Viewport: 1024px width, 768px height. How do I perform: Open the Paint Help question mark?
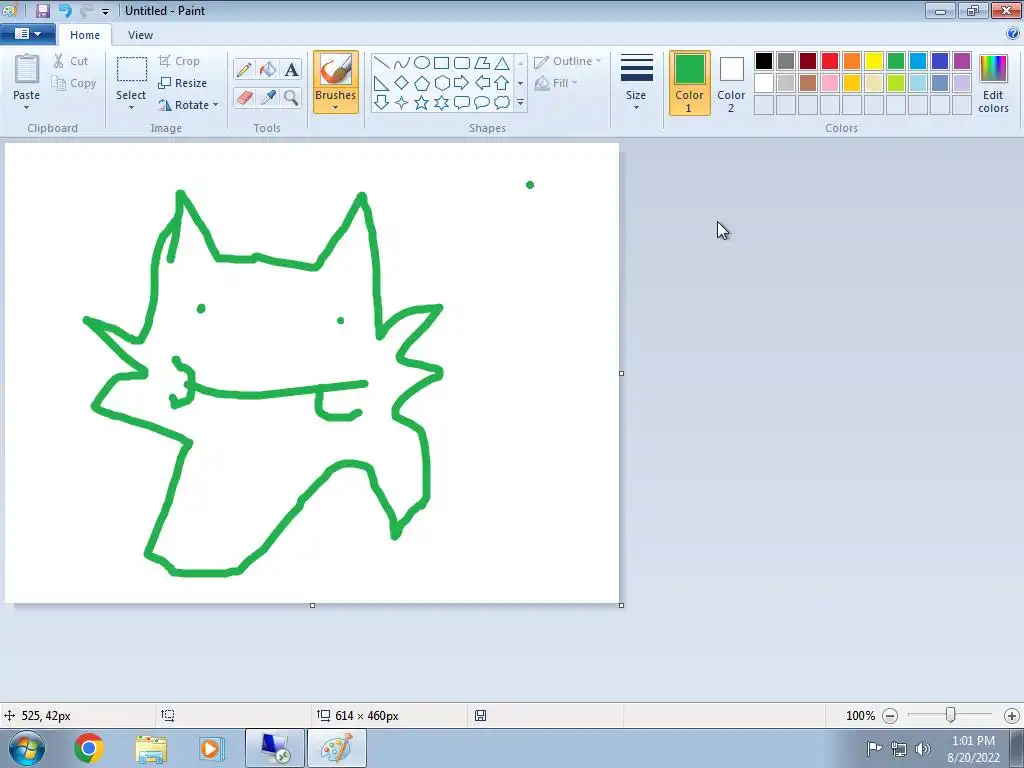pyautogui.click(x=1013, y=33)
